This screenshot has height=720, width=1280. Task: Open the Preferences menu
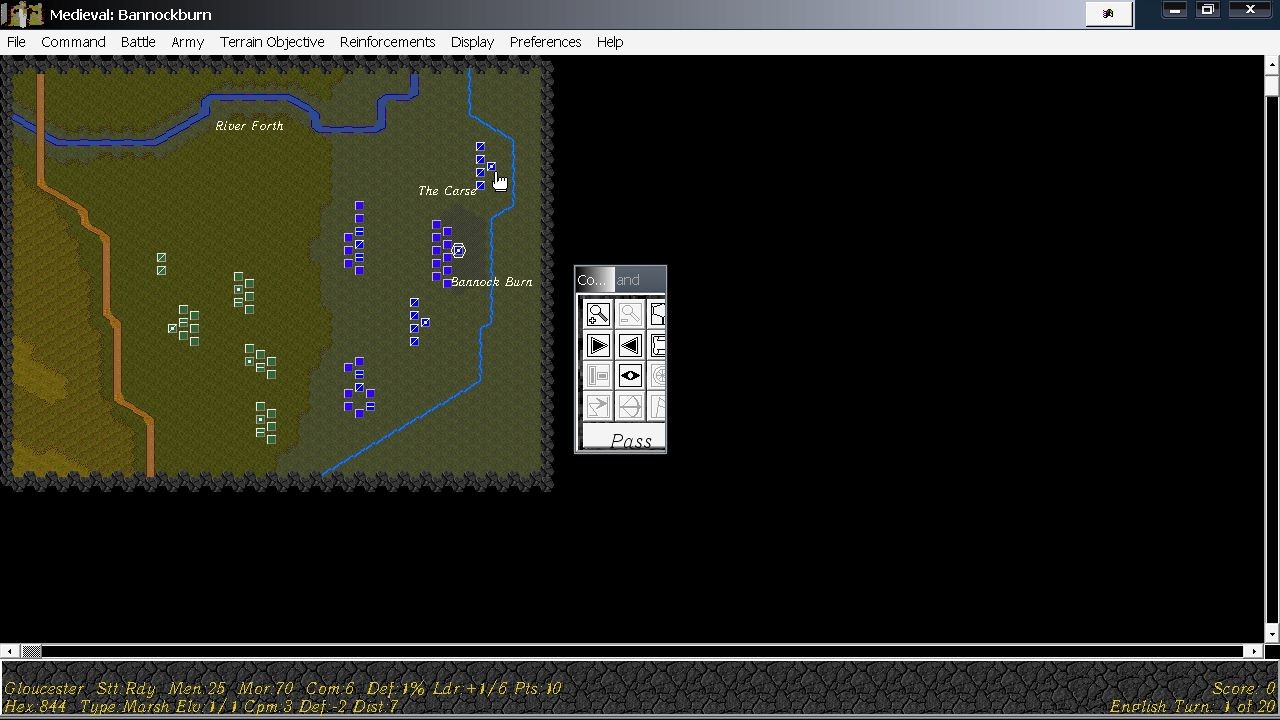coord(545,42)
